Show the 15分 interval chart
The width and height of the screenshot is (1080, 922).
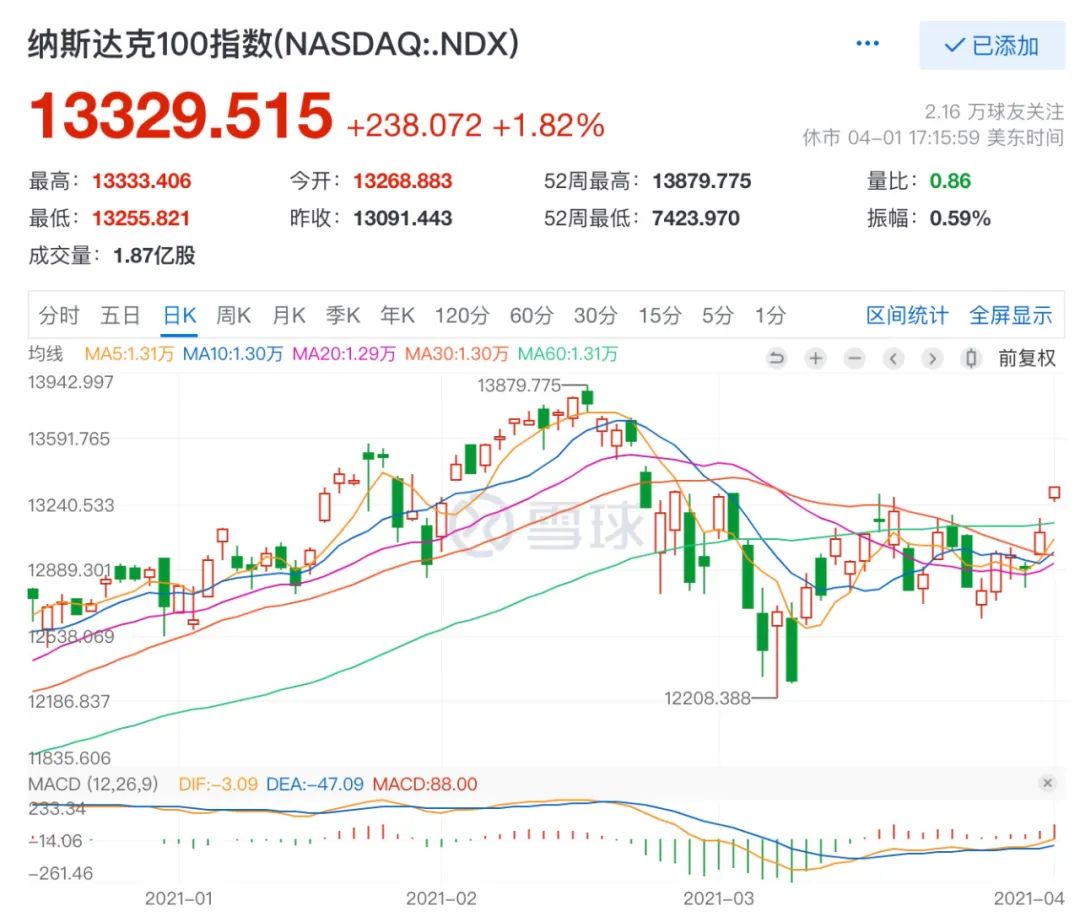[x=659, y=315]
